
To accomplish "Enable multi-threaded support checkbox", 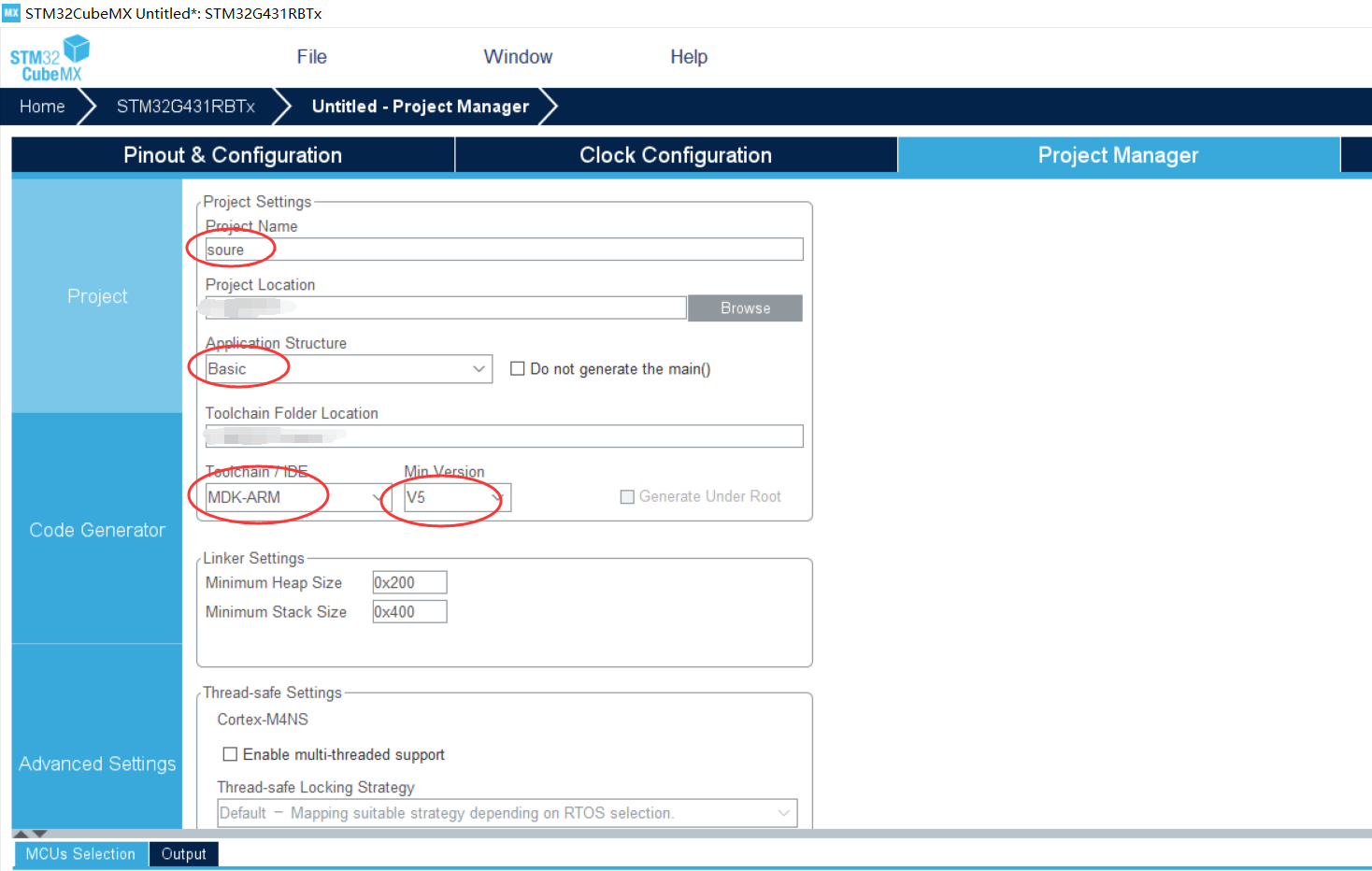I will coord(230,754).
